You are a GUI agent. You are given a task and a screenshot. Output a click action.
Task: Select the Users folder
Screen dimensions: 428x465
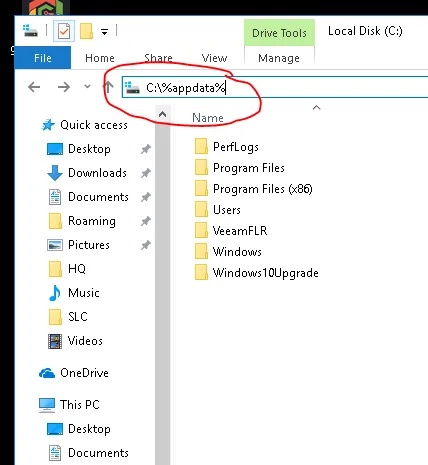pyautogui.click(x=227, y=210)
